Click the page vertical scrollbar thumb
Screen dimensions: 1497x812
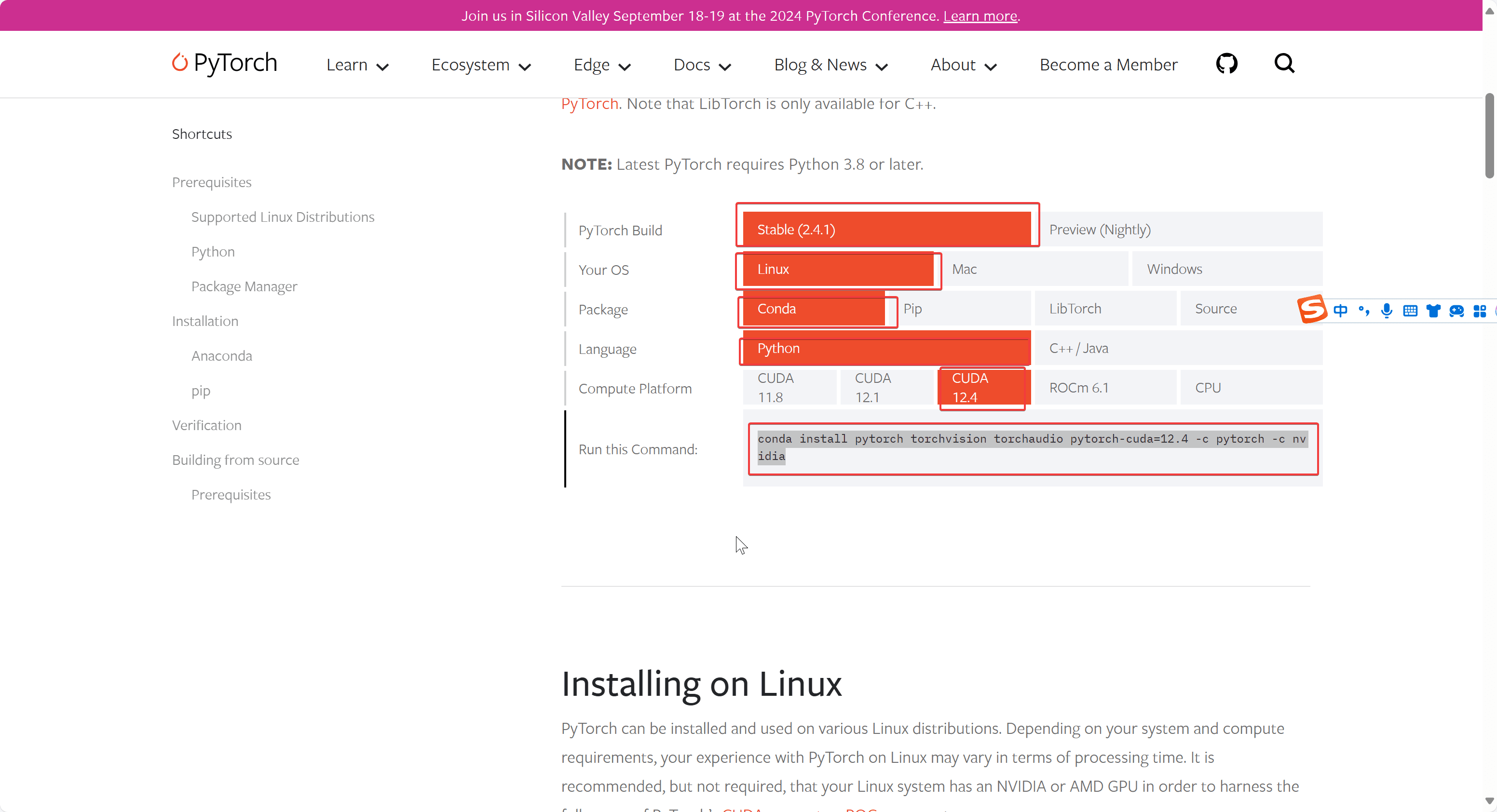point(1489,135)
